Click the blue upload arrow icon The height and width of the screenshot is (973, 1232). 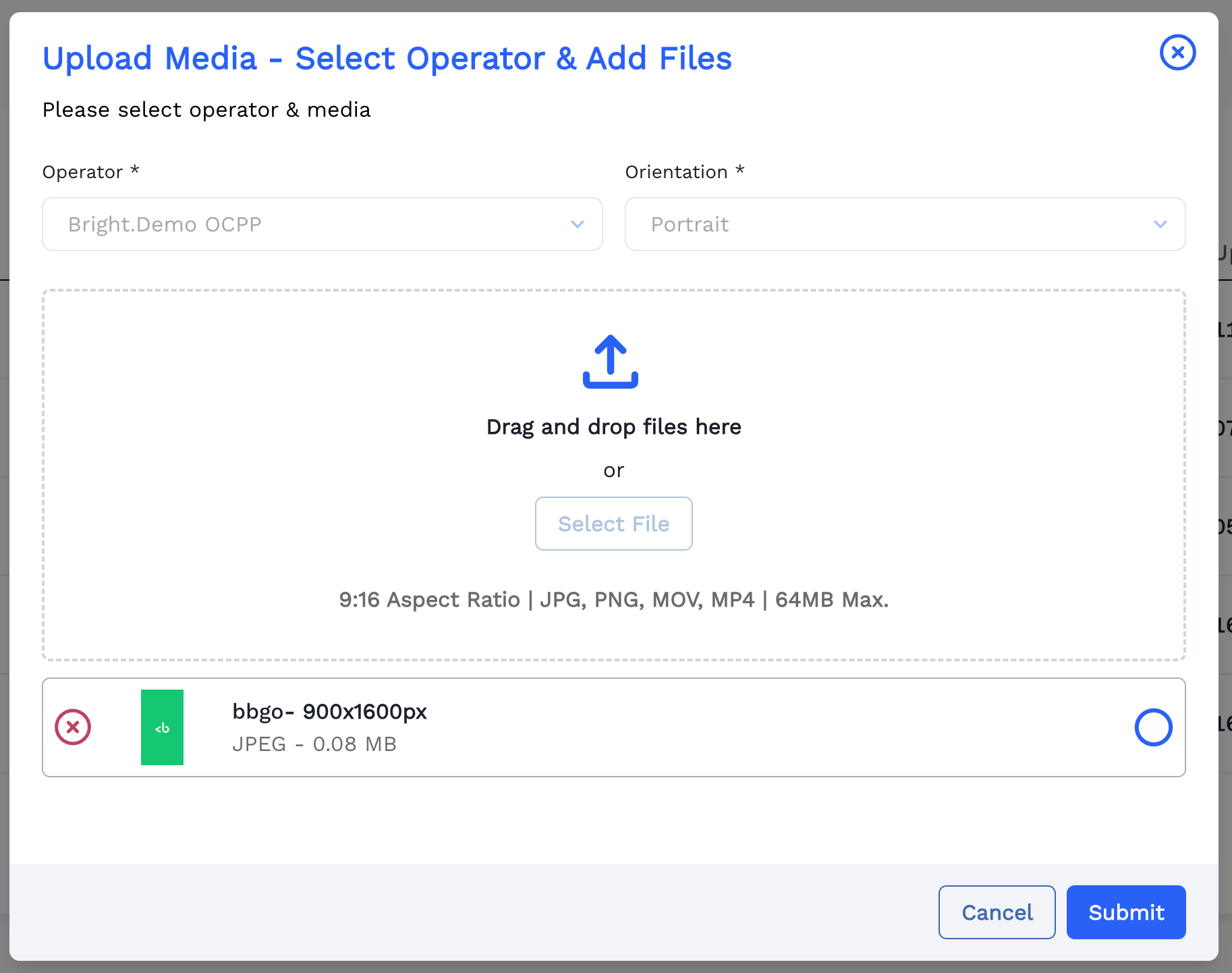tap(610, 362)
